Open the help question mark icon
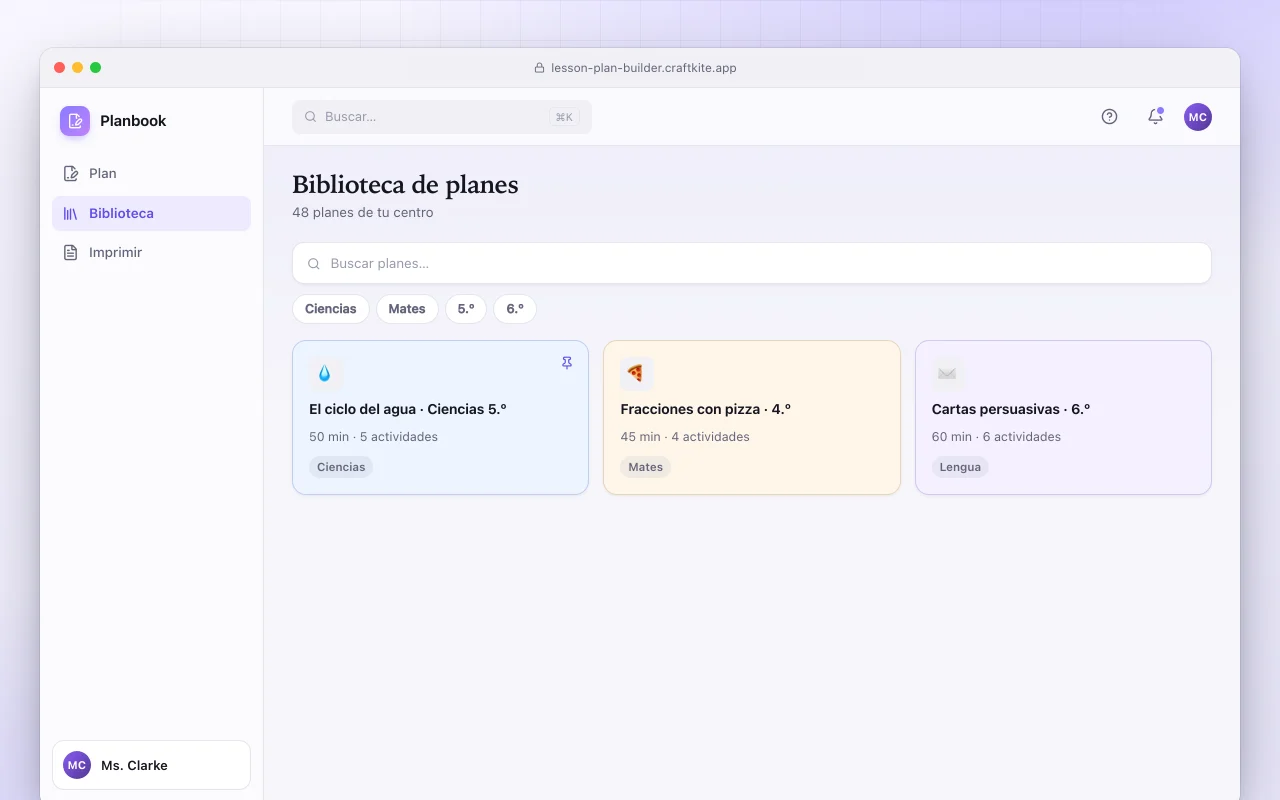 tap(1109, 117)
